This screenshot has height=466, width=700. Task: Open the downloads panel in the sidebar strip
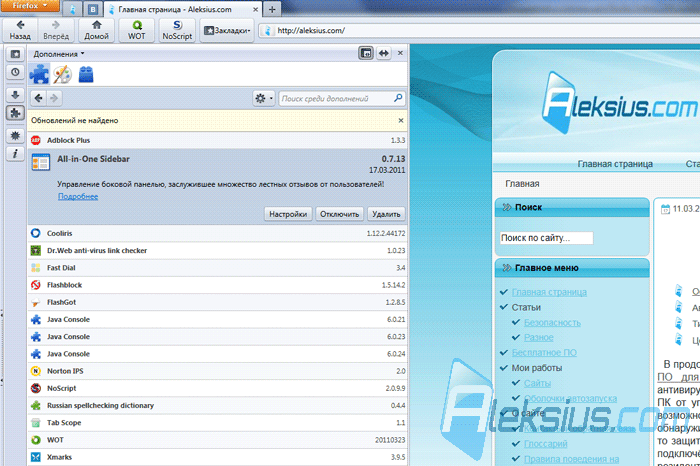pyautogui.click(x=15, y=95)
